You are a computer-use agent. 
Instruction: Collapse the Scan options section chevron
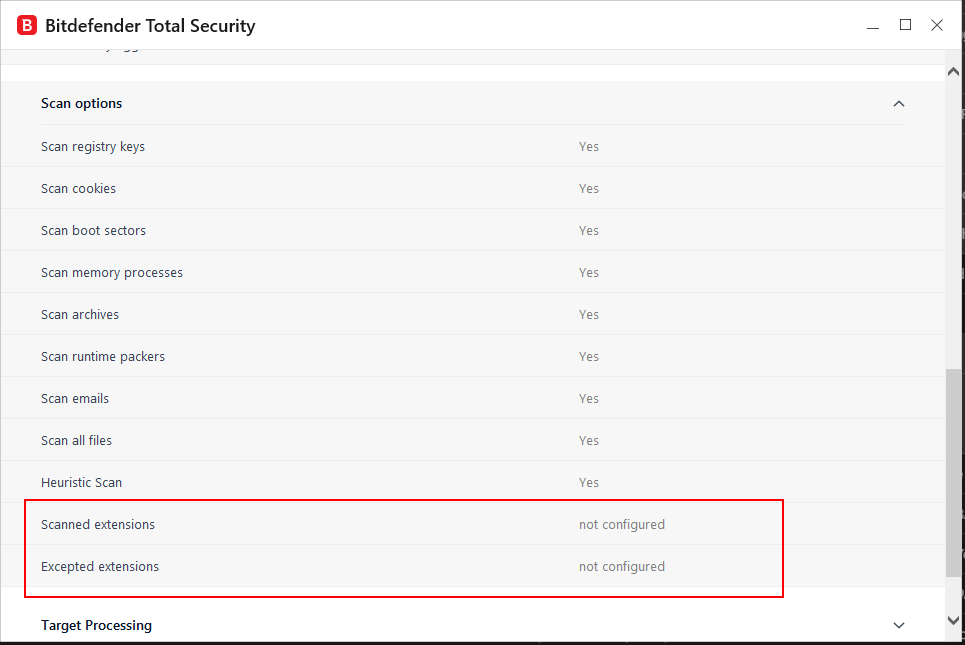click(x=898, y=104)
